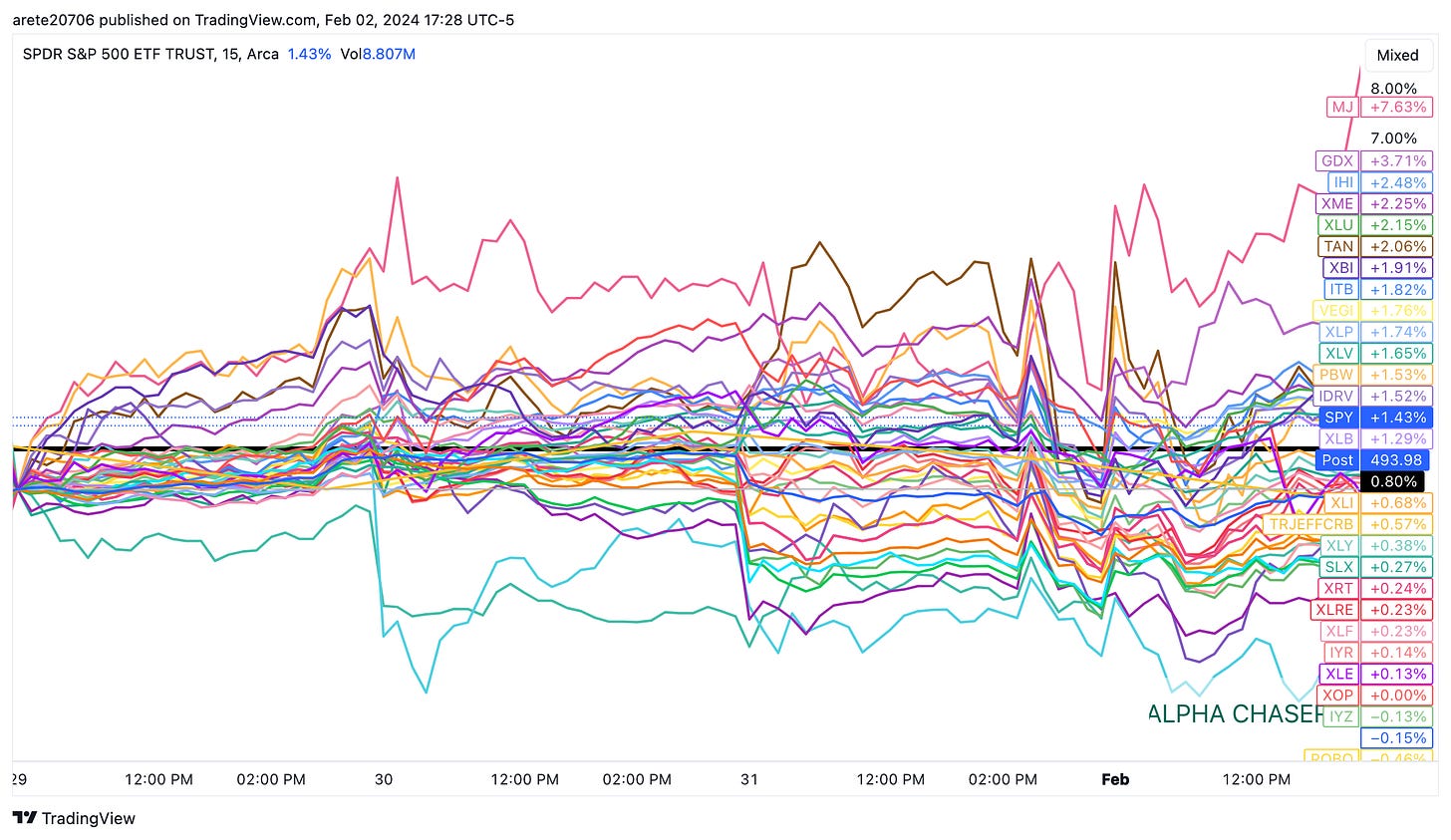Click the +0.13% price-scale value

point(1397,674)
